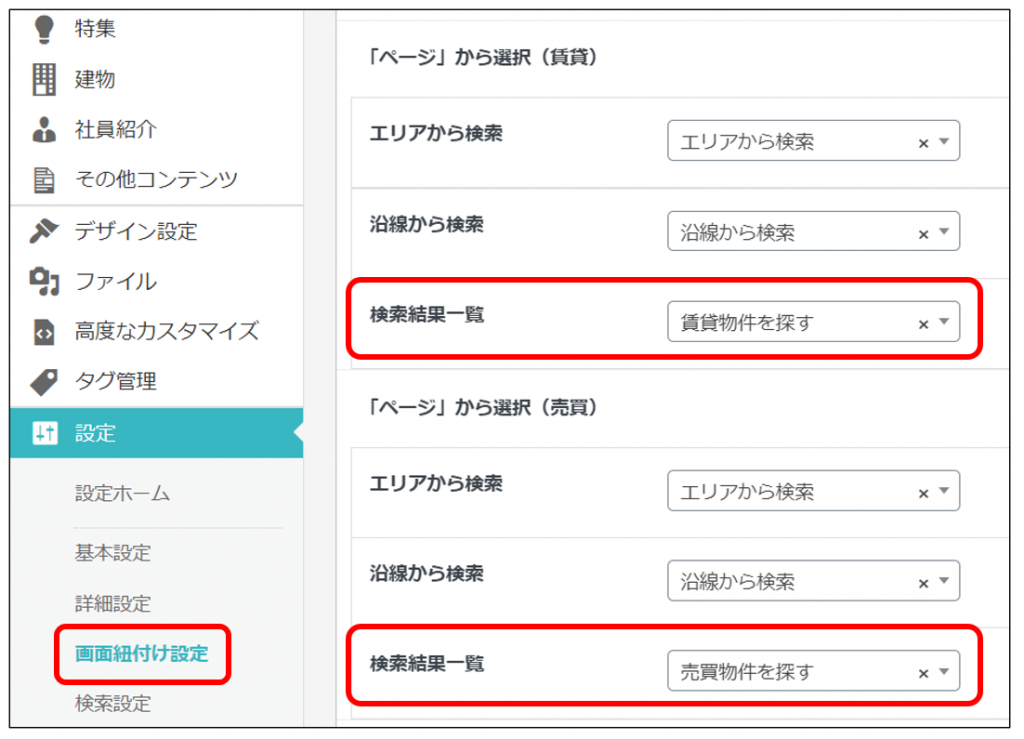Click the tag icon beside タグ管理
The height and width of the screenshot is (739, 1024).
point(44,382)
